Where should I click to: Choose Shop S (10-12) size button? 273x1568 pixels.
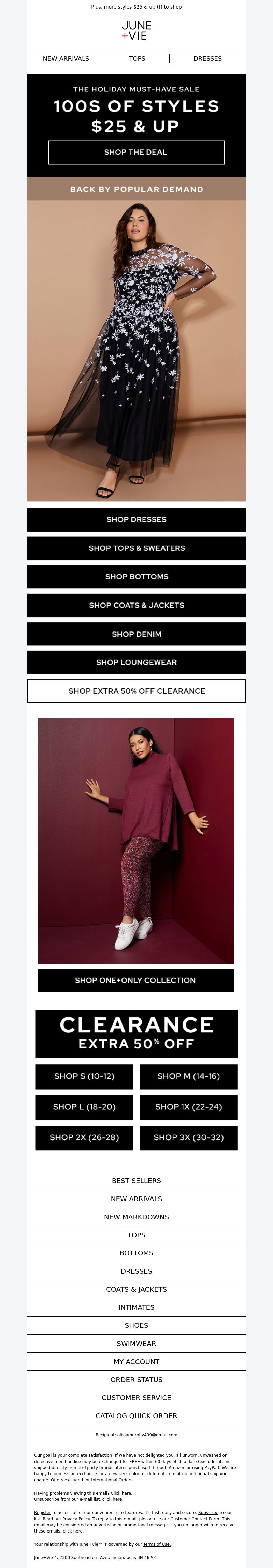click(84, 1076)
